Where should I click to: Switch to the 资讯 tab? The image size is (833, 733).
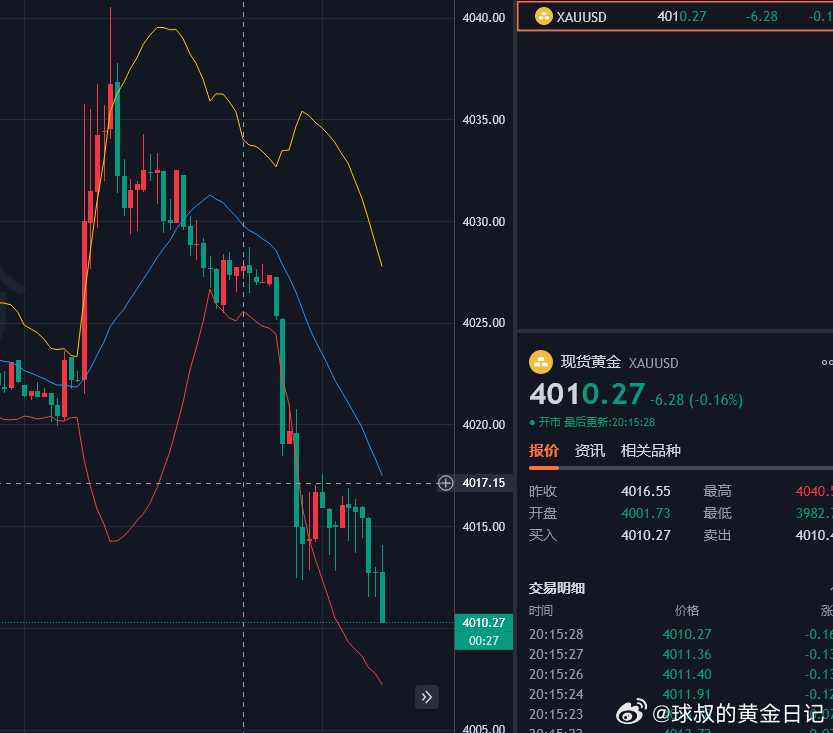590,450
